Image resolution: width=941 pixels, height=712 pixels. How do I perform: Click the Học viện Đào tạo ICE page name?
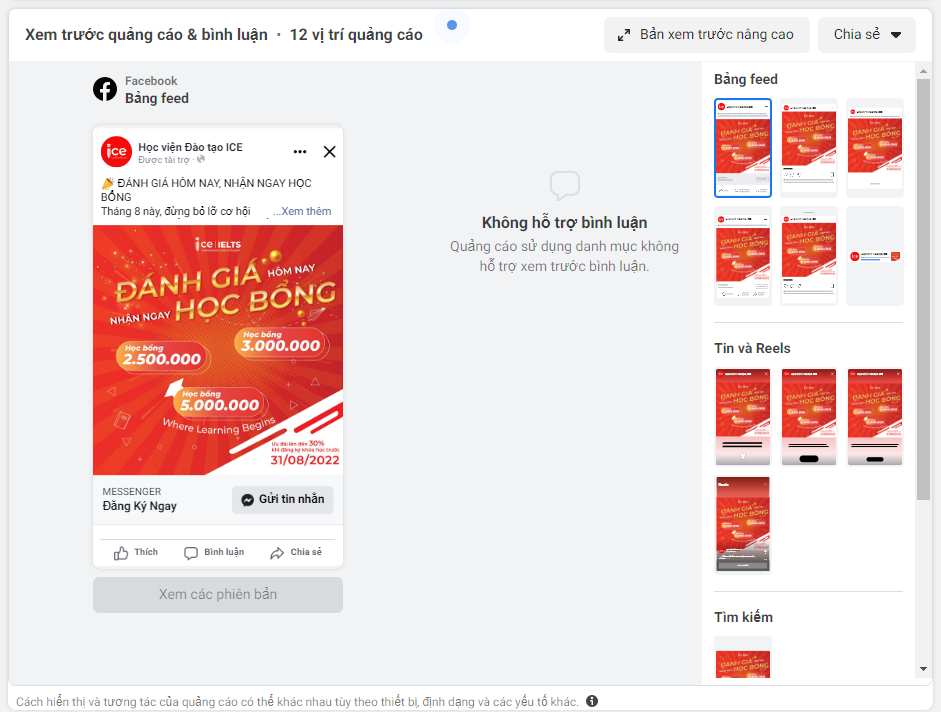[190, 147]
